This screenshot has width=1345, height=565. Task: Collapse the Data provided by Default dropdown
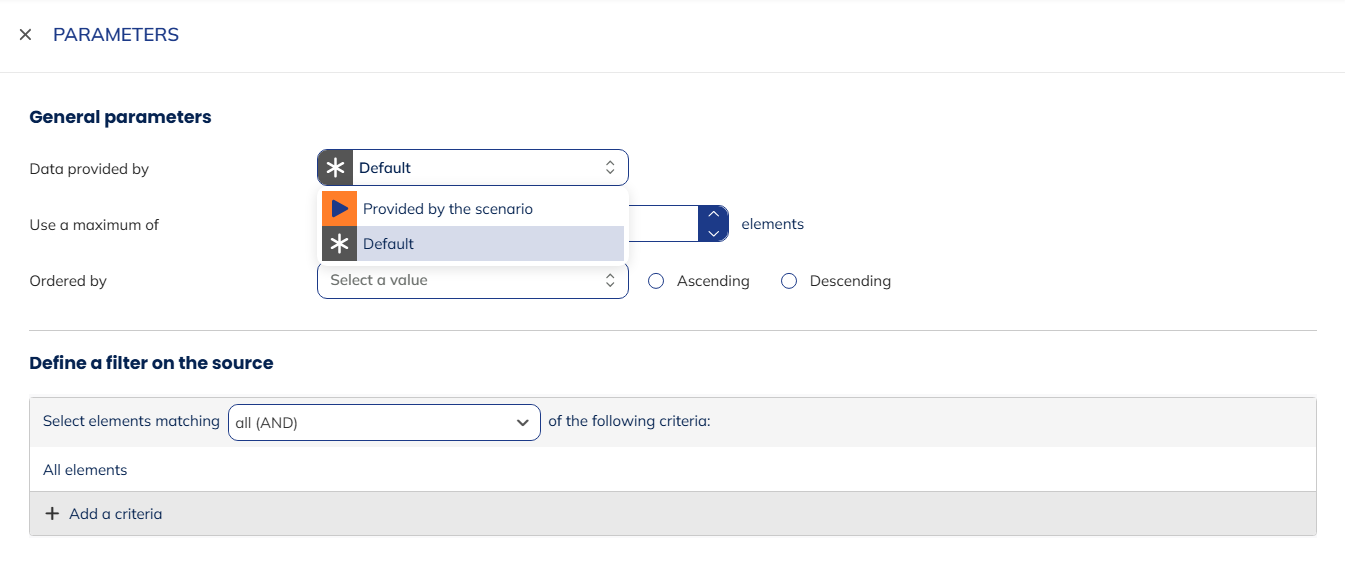coord(480,168)
